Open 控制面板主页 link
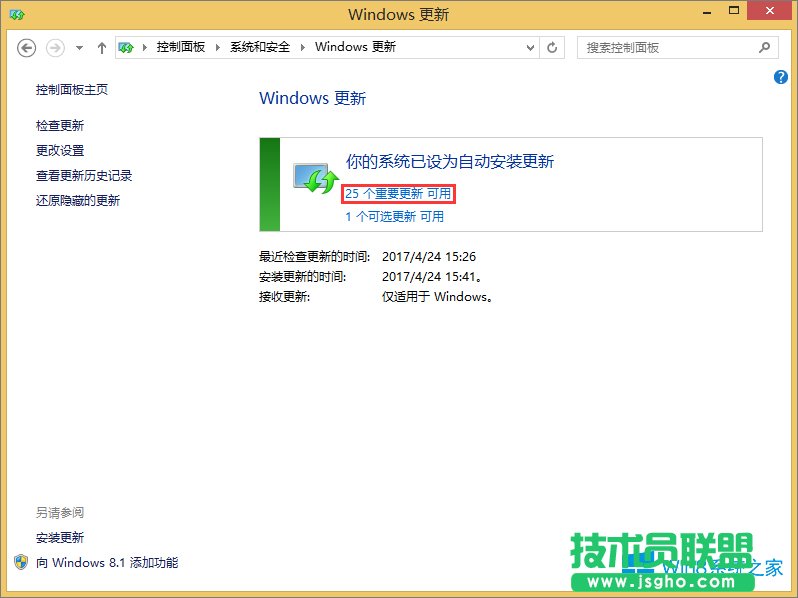 [72, 90]
